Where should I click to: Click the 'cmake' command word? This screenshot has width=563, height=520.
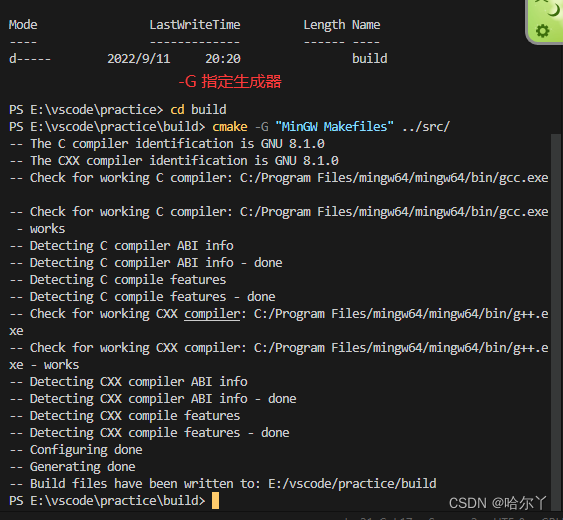coord(230,127)
